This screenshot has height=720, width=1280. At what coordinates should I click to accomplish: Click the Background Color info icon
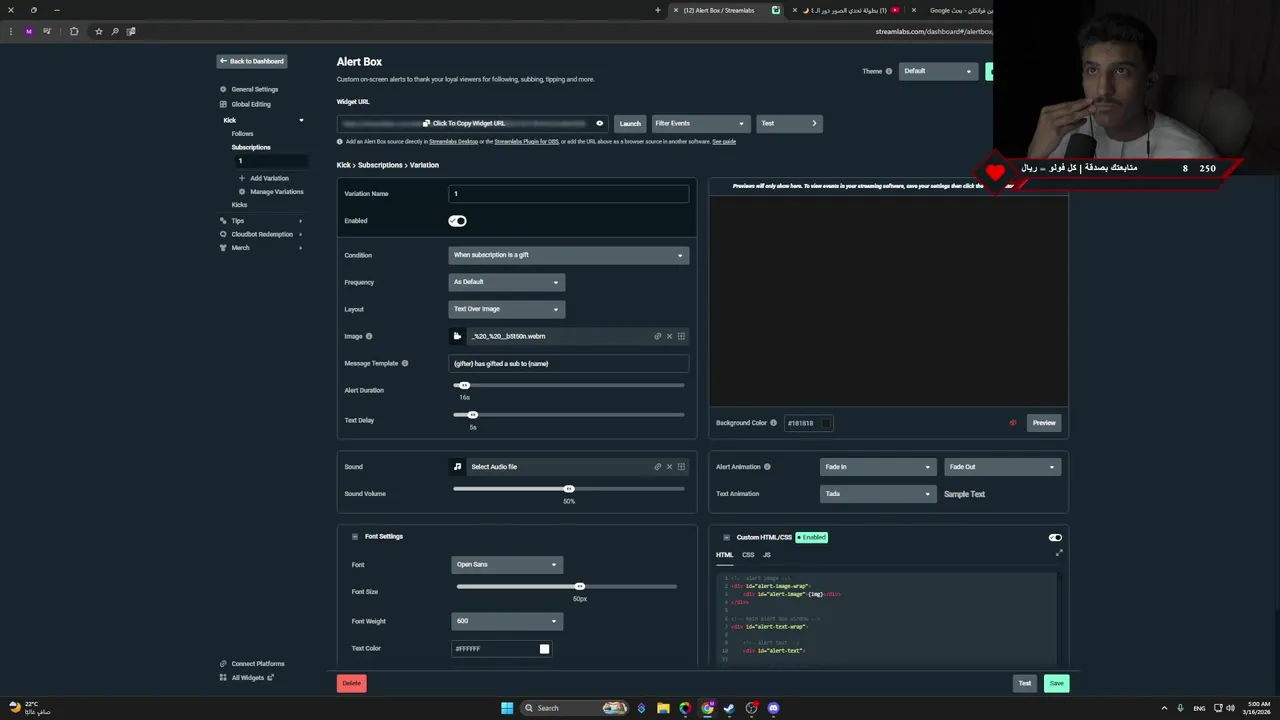point(773,423)
